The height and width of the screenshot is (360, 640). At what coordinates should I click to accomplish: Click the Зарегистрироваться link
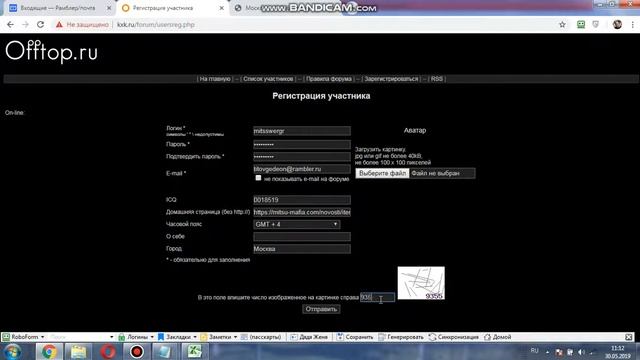click(x=391, y=79)
